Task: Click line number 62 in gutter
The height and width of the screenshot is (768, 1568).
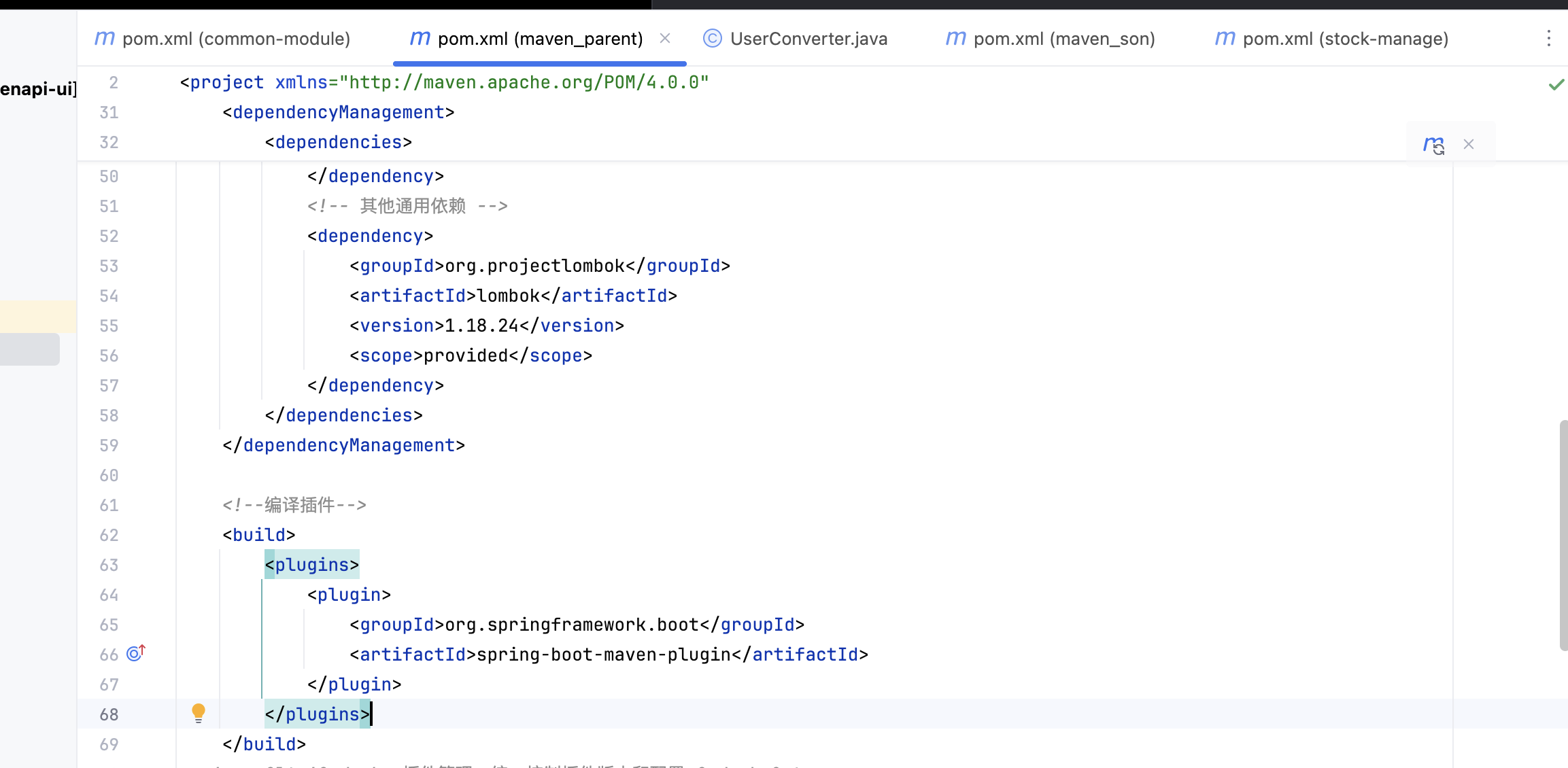Action: 109,536
